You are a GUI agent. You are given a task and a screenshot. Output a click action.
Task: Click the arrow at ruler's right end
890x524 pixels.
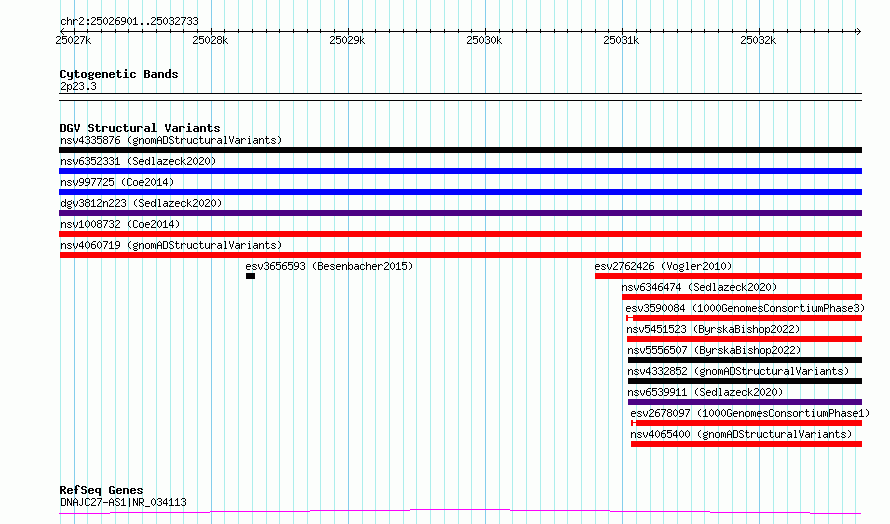pos(858,31)
